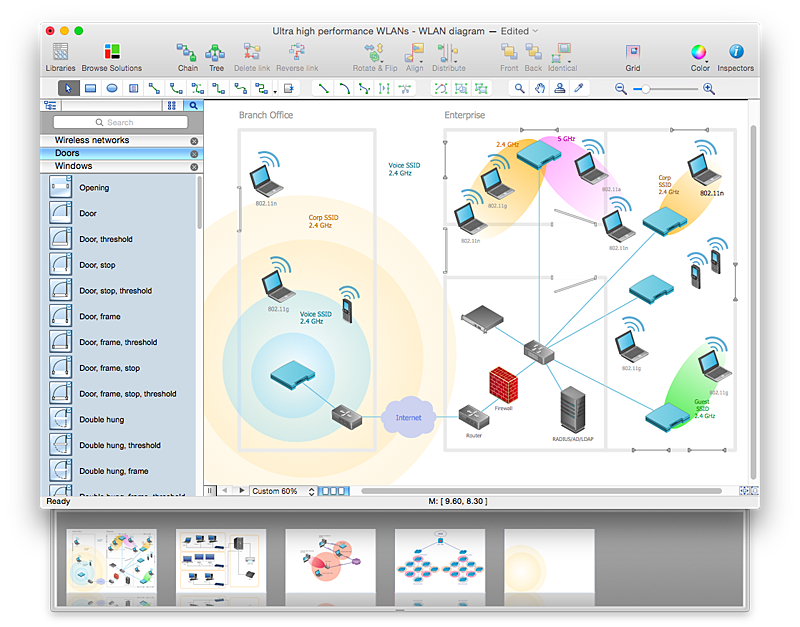Select the Windows library
This screenshot has width=800, height=627.
pos(120,166)
